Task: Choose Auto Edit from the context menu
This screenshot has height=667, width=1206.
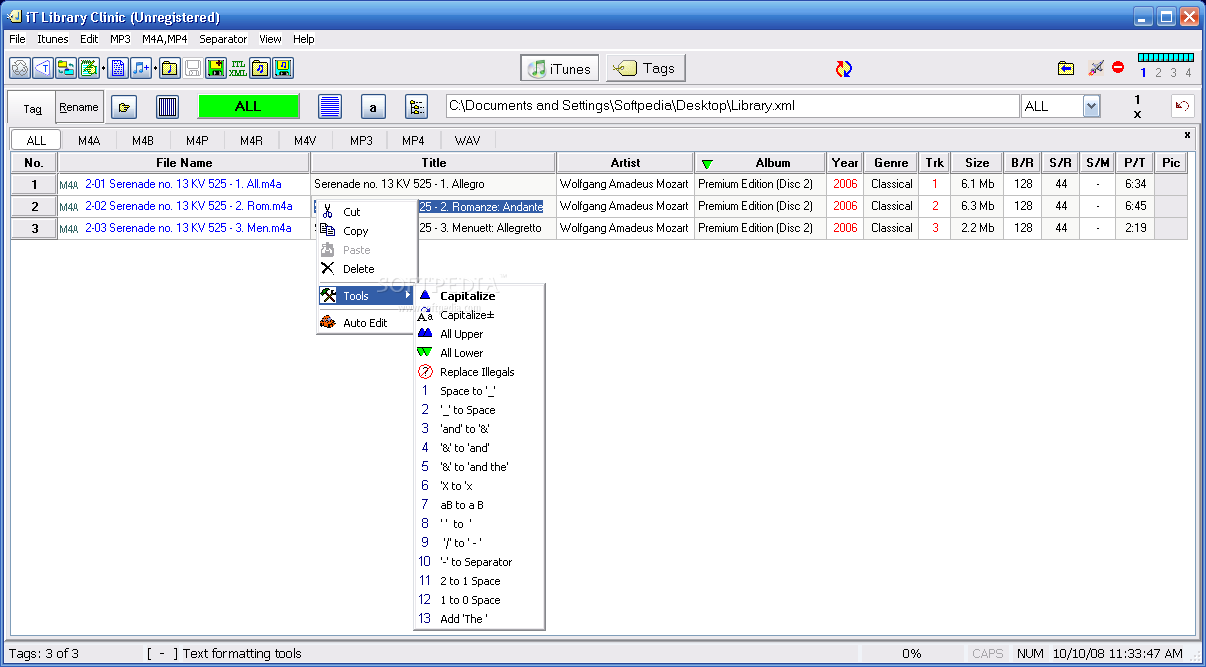Action: point(365,323)
